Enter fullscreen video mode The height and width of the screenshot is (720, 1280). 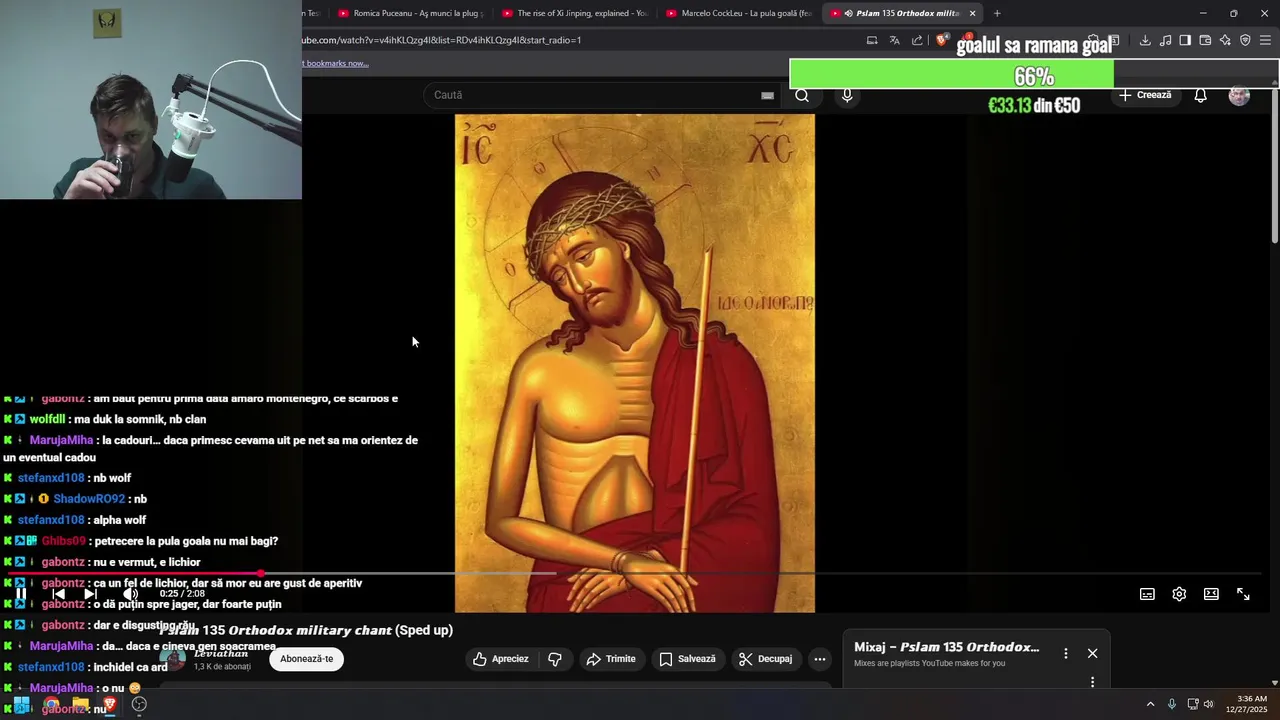click(x=1243, y=594)
